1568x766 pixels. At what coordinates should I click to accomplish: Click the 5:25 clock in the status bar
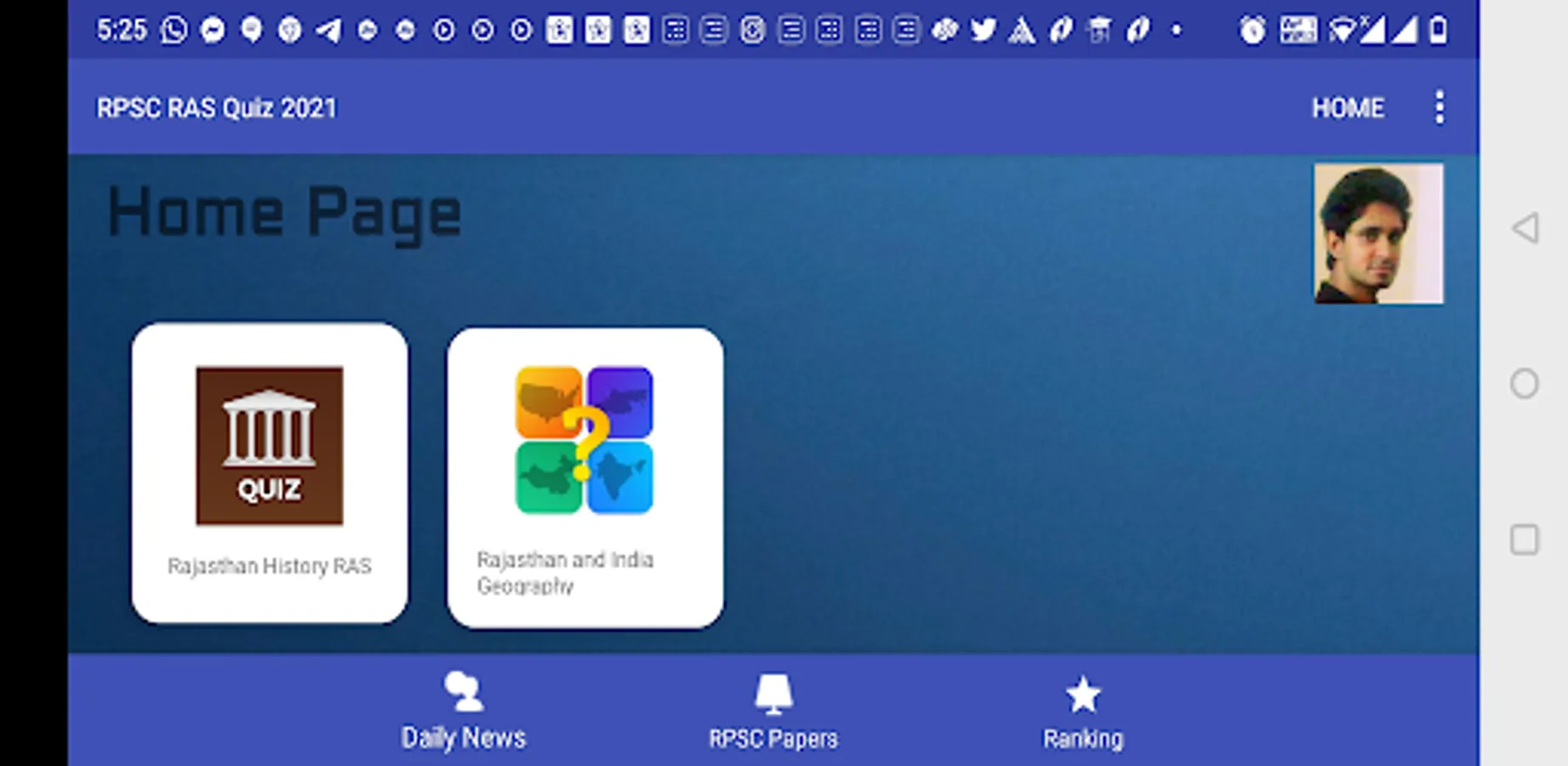pyautogui.click(x=122, y=31)
